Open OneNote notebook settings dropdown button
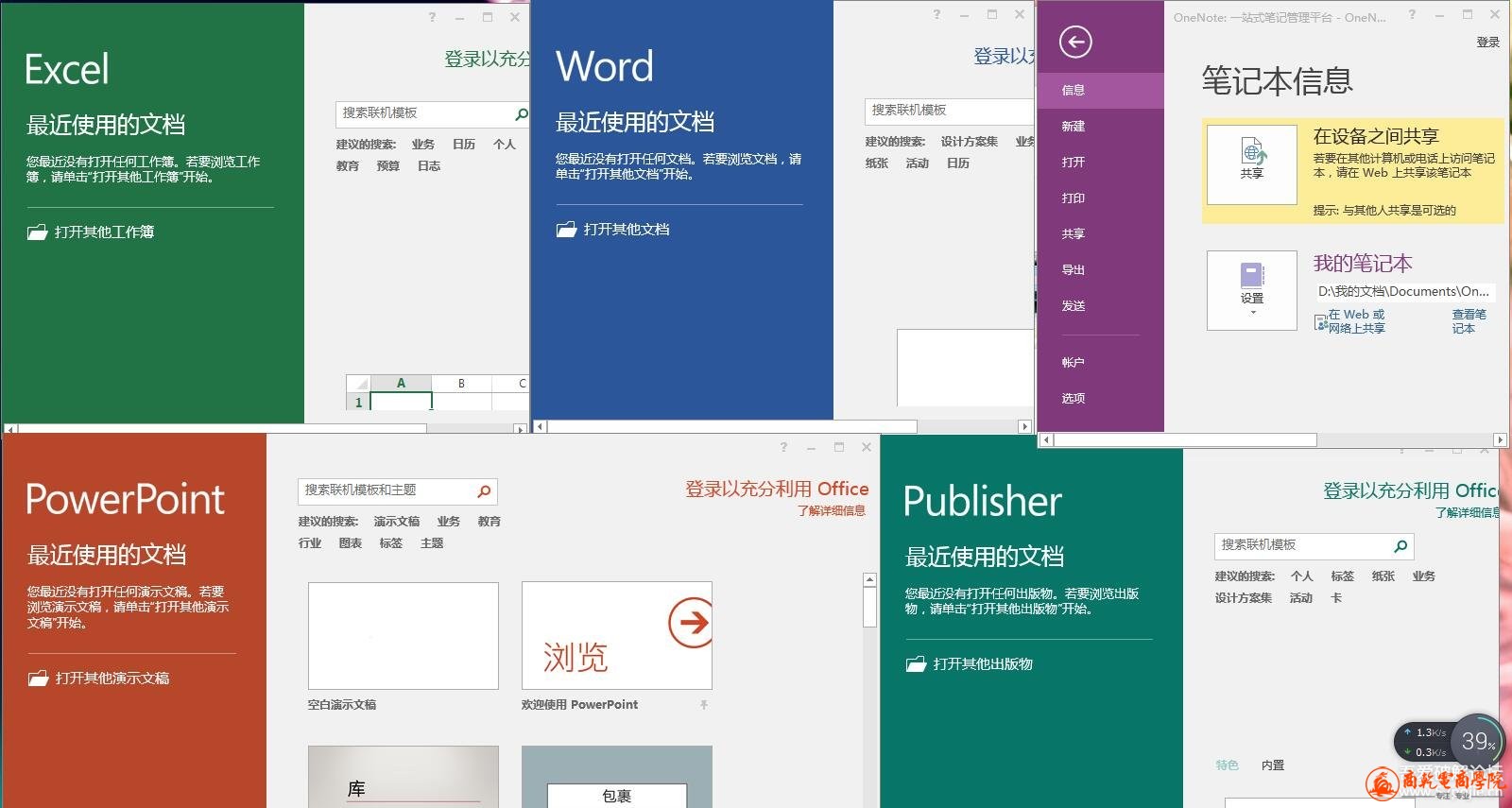The height and width of the screenshot is (808, 1512). click(1252, 289)
